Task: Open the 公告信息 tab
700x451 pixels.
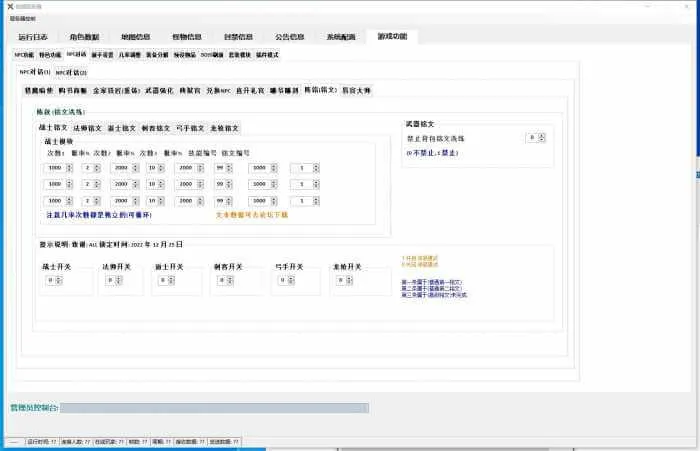Action: pos(290,37)
